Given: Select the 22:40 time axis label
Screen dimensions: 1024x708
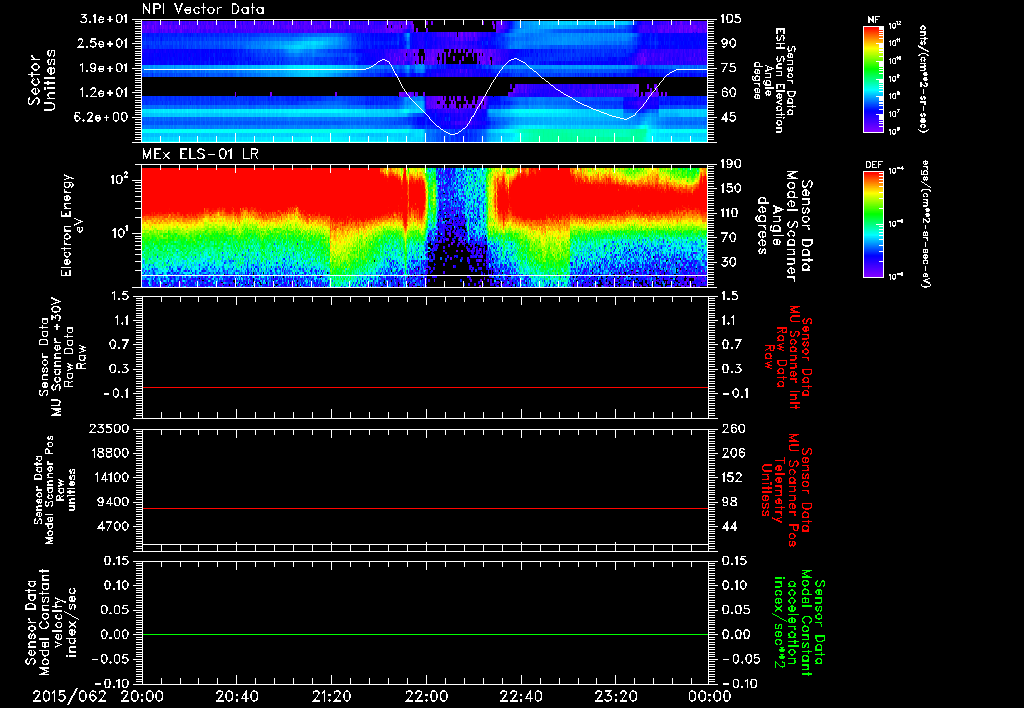Looking at the screenshot, I should pos(520,695).
